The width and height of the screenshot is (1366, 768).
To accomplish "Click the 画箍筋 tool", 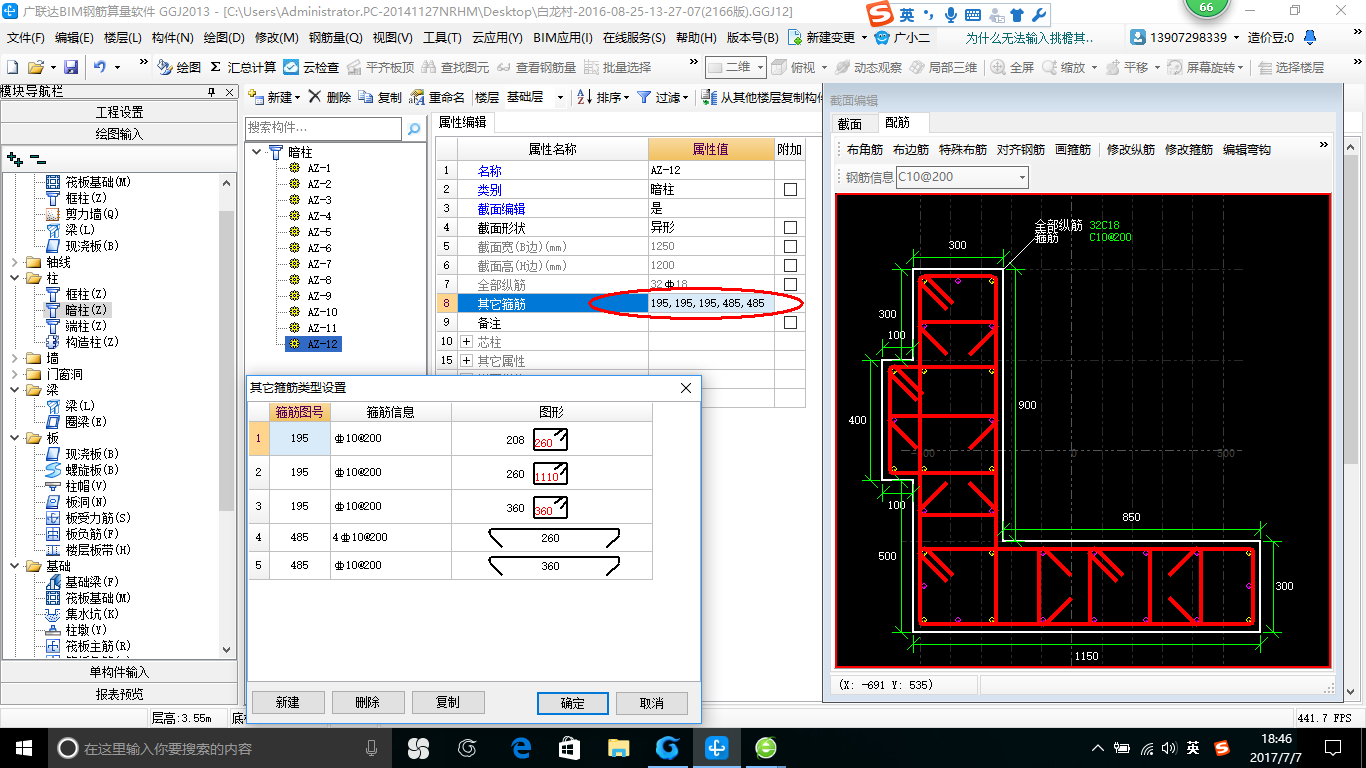I will point(1073,150).
